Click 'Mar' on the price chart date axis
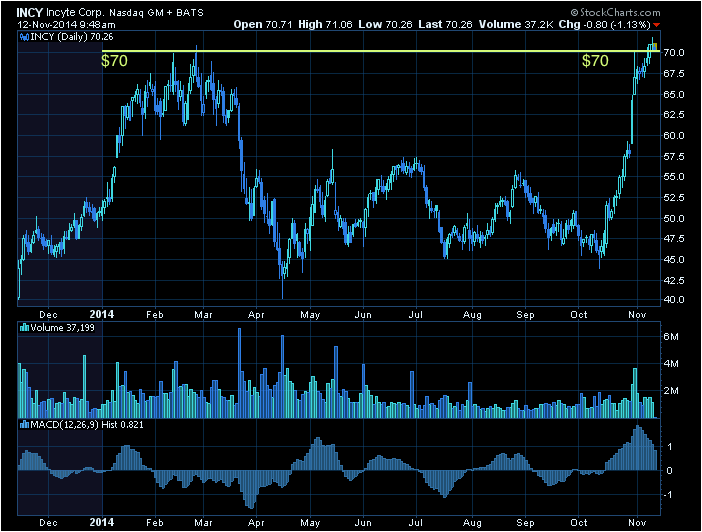This screenshot has height=532, width=702. (x=203, y=315)
